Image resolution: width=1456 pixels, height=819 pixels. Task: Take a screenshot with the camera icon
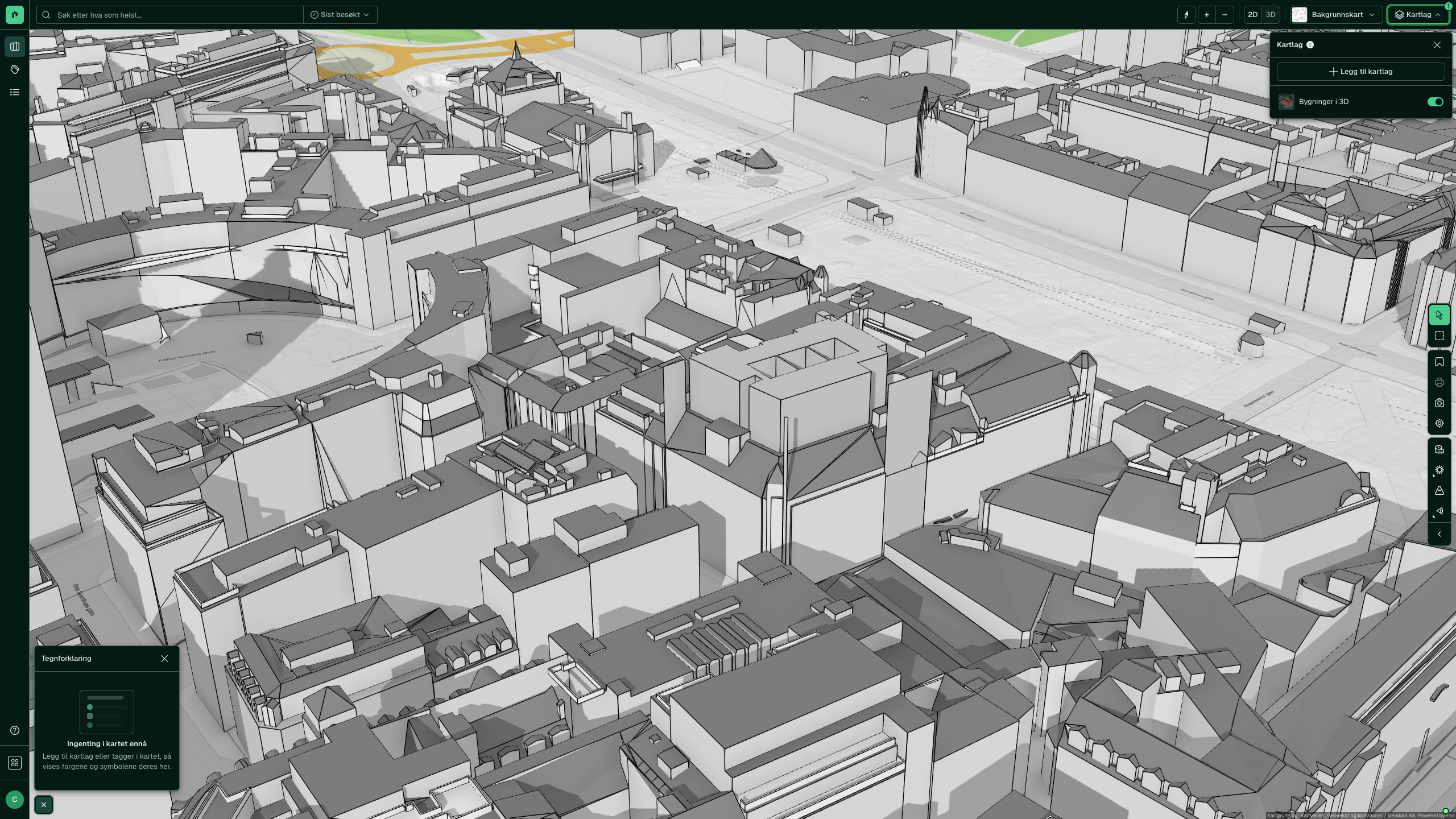point(1439,403)
